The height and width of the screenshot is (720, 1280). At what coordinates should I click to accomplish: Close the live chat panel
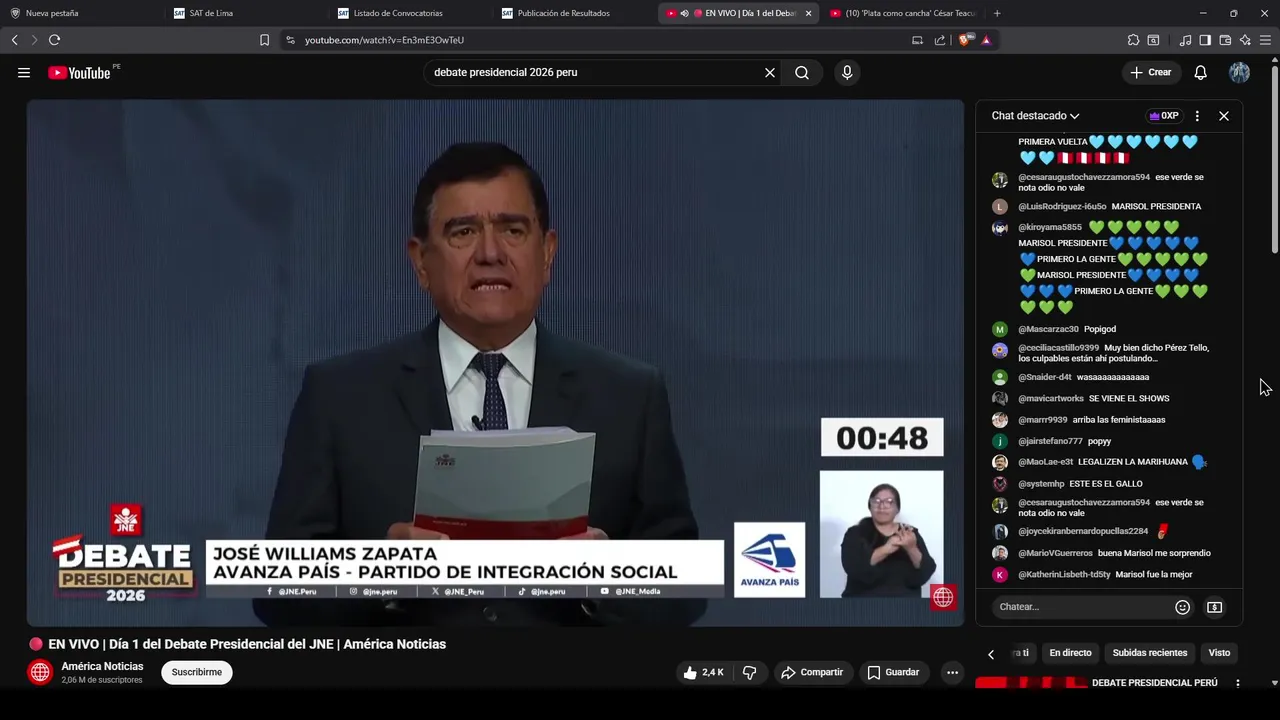(x=1224, y=116)
